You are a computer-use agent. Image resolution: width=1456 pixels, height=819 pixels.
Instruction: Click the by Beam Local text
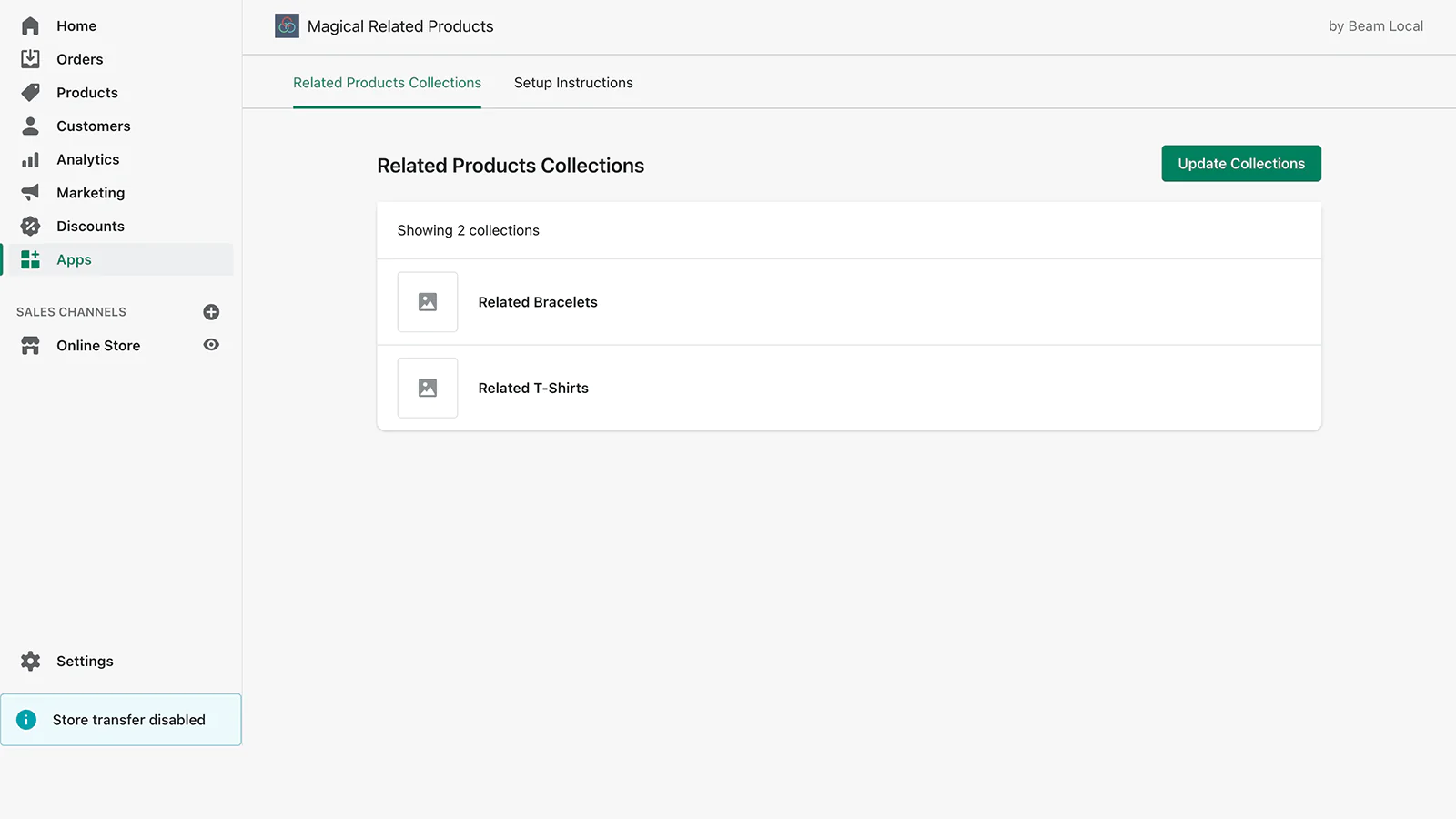[x=1376, y=26]
